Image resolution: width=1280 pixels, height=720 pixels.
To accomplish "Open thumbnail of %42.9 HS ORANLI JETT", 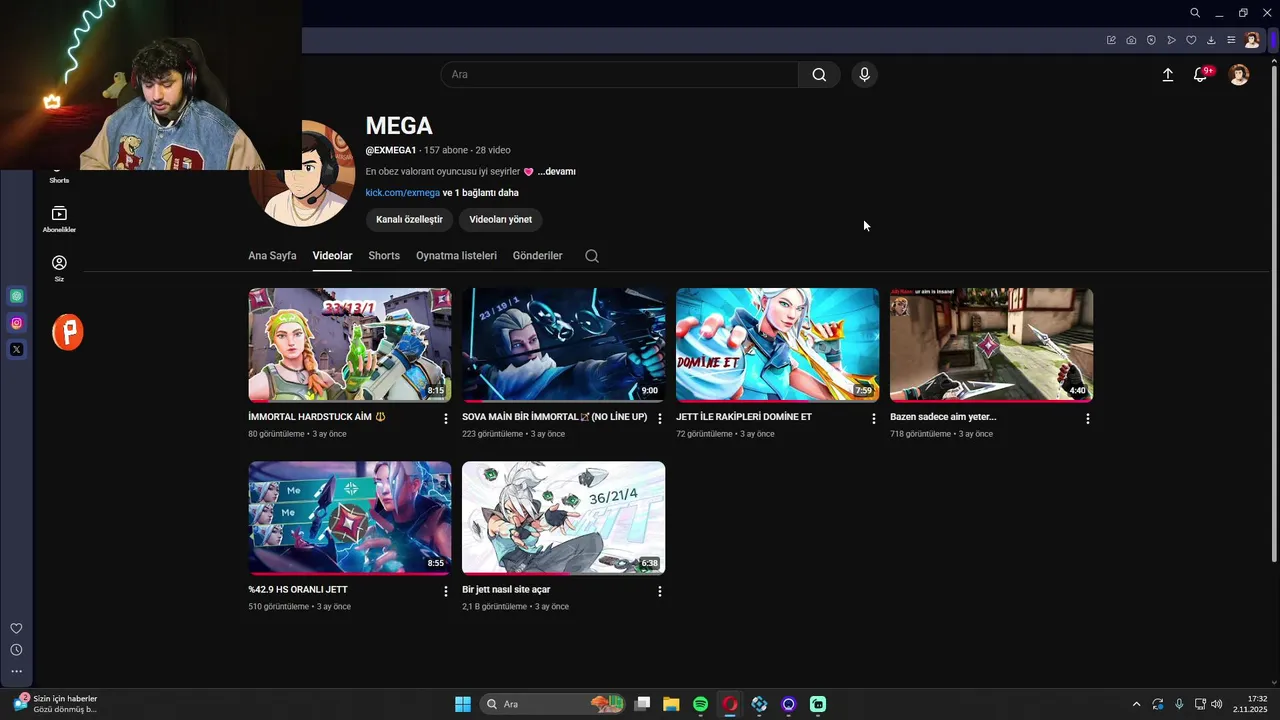I will coord(349,518).
